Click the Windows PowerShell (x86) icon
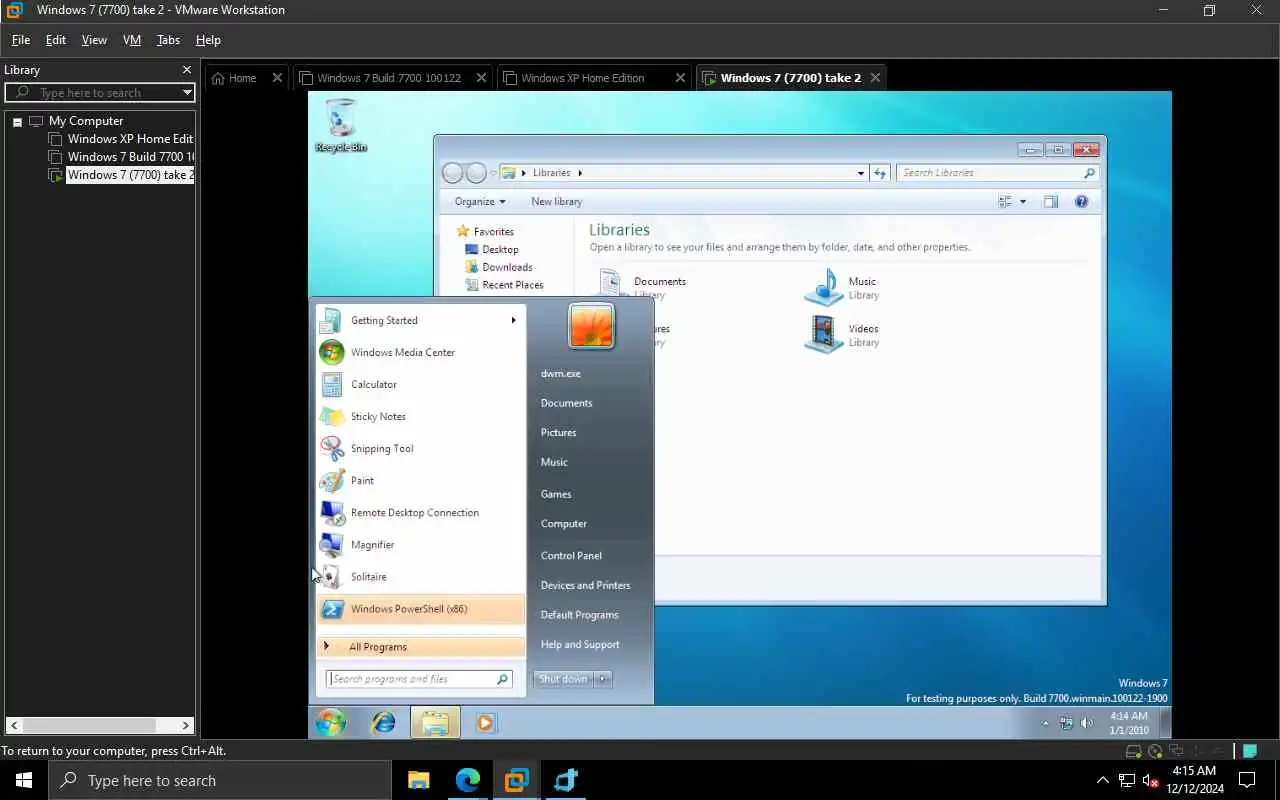This screenshot has width=1280, height=800. click(331, 608)
